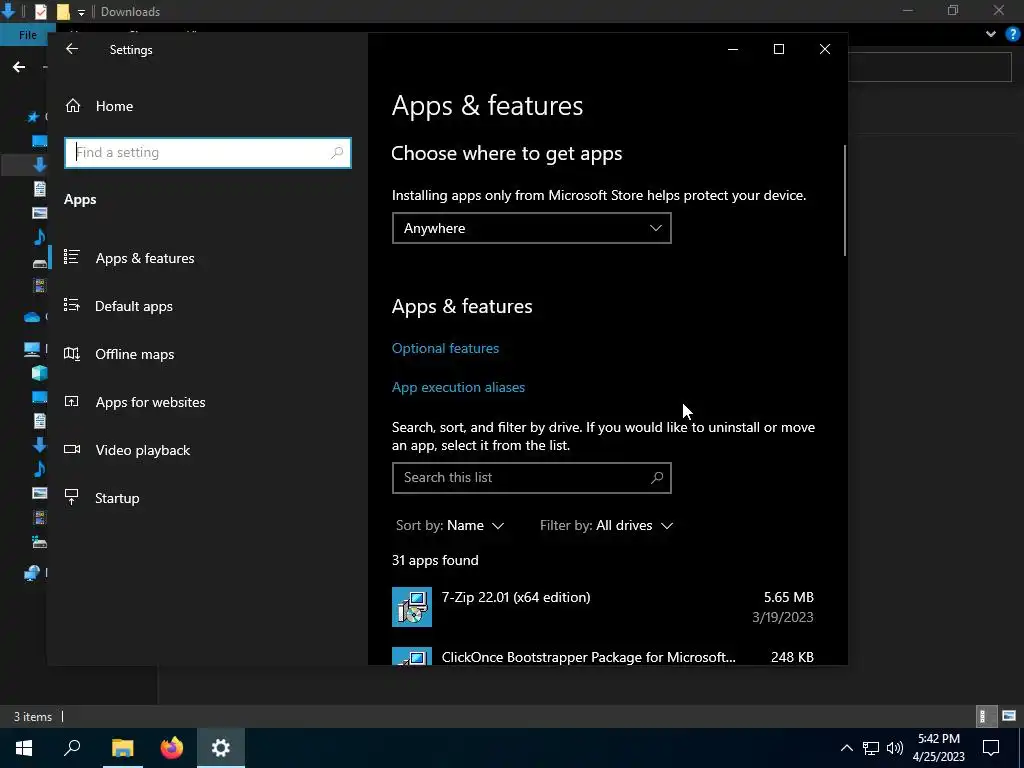Open File tab in Downloads window
The image size is (1024, 768).
click(x=27, y=35)
